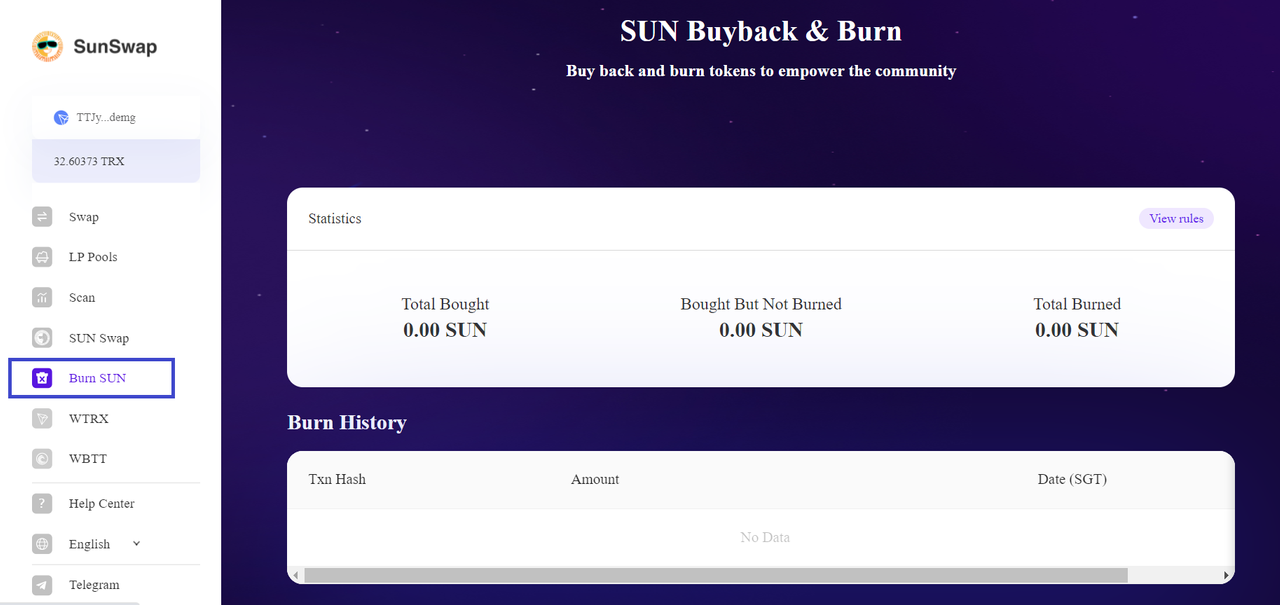Click the SUN Swap icon
The height and width of the screenshot is (605, 1280).
pos(42,338)
